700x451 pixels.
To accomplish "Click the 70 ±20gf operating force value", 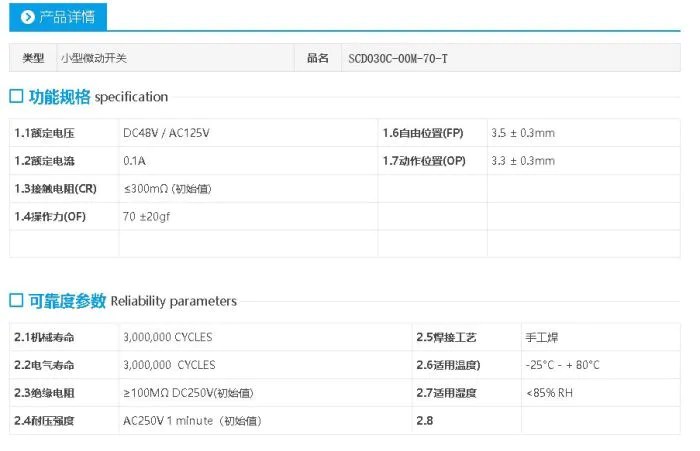I will coord(147,216).
